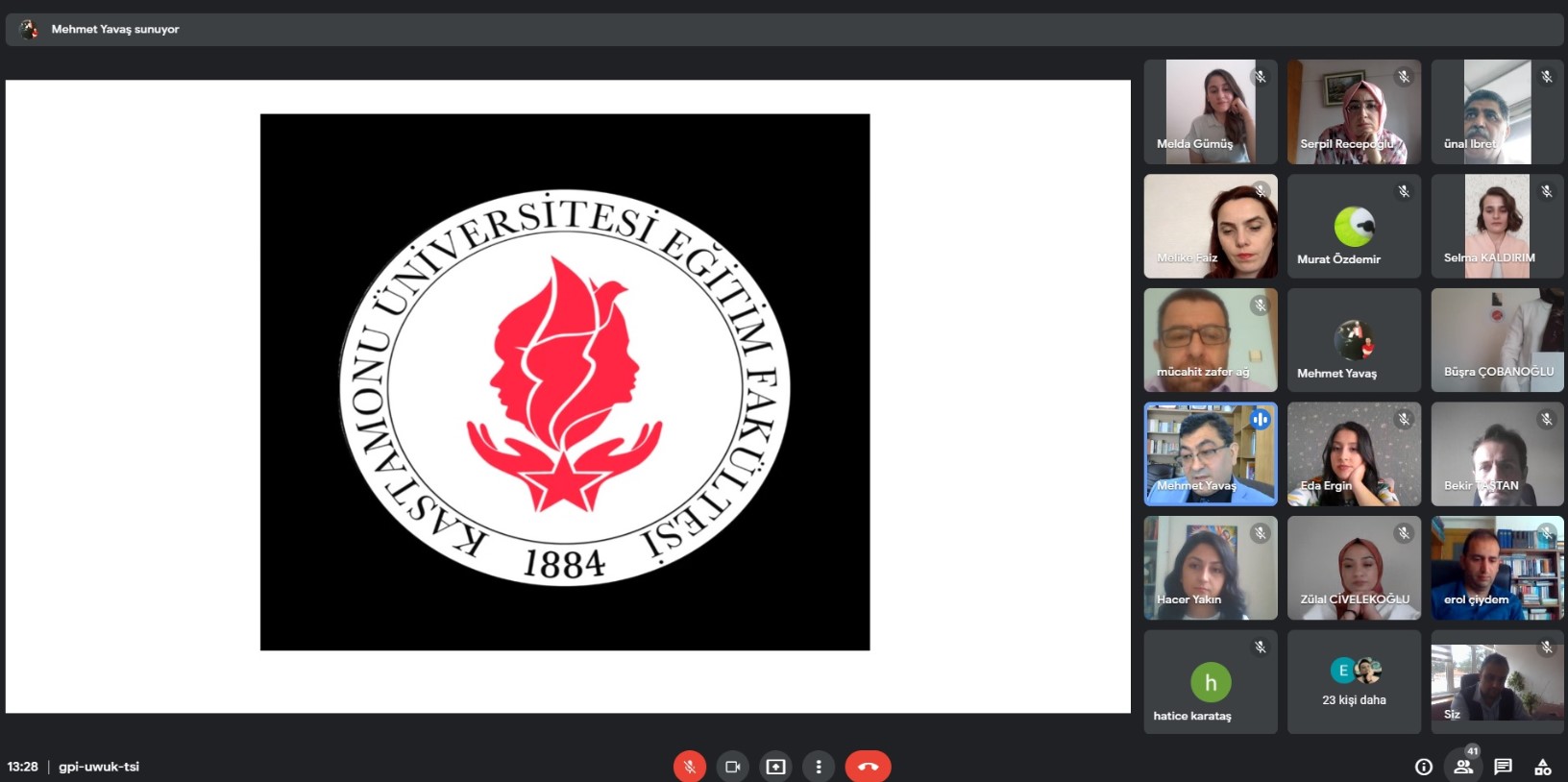Unmute your microphone with the red mic button
This screenshot has height=782, width=1568.
tap(690, 767)
